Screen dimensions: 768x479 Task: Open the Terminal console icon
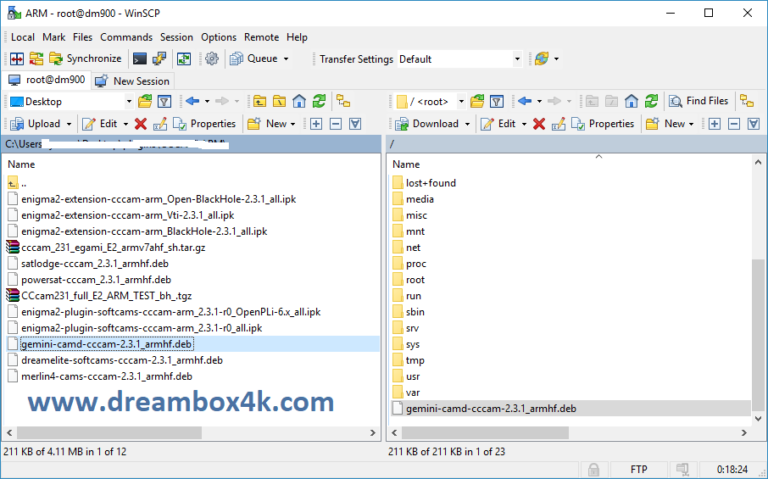click(x=140, y=59)
